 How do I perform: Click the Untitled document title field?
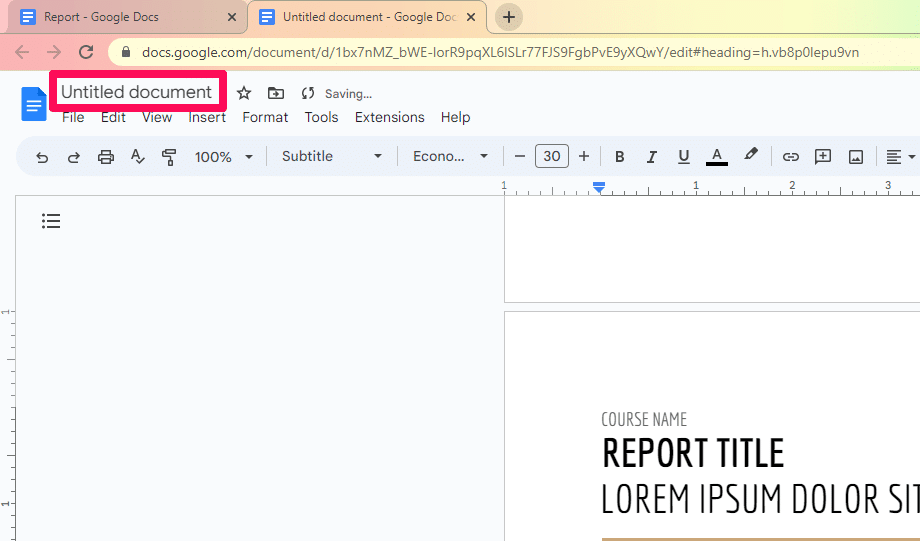137,92
